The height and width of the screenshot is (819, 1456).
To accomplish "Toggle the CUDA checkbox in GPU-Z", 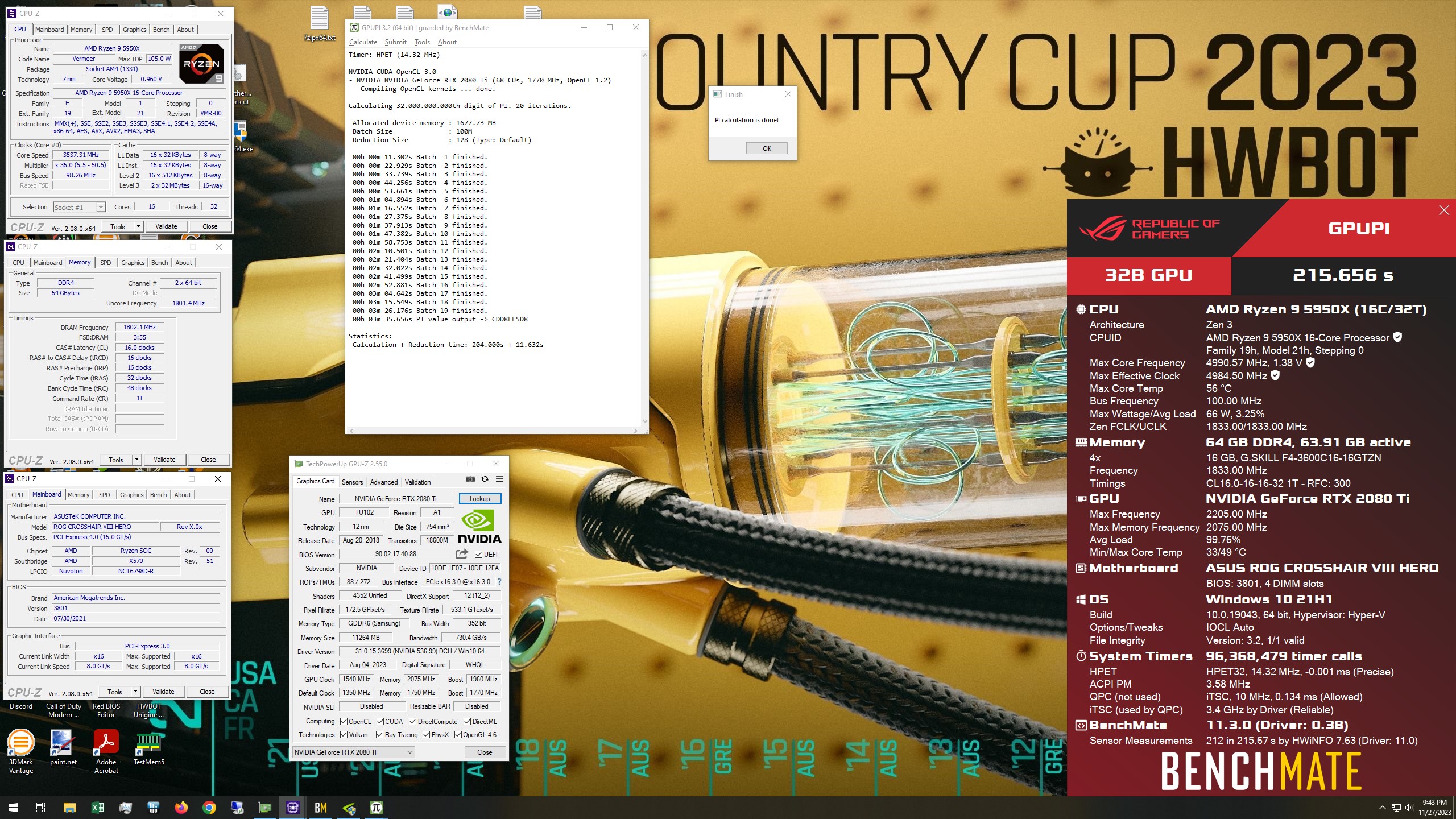I will (x=380, y=721).
